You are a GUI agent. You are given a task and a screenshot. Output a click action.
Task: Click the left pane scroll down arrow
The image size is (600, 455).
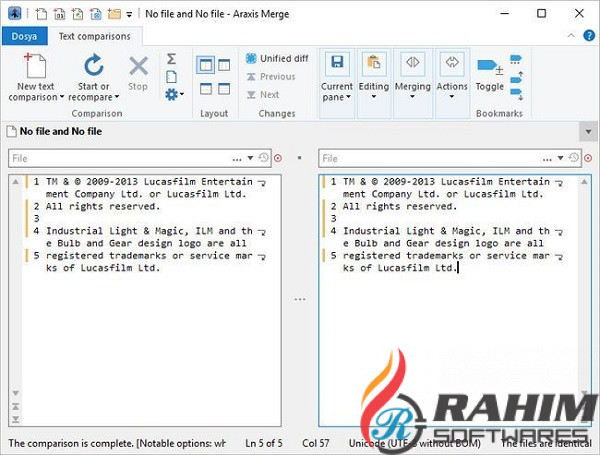click(15, 393)
